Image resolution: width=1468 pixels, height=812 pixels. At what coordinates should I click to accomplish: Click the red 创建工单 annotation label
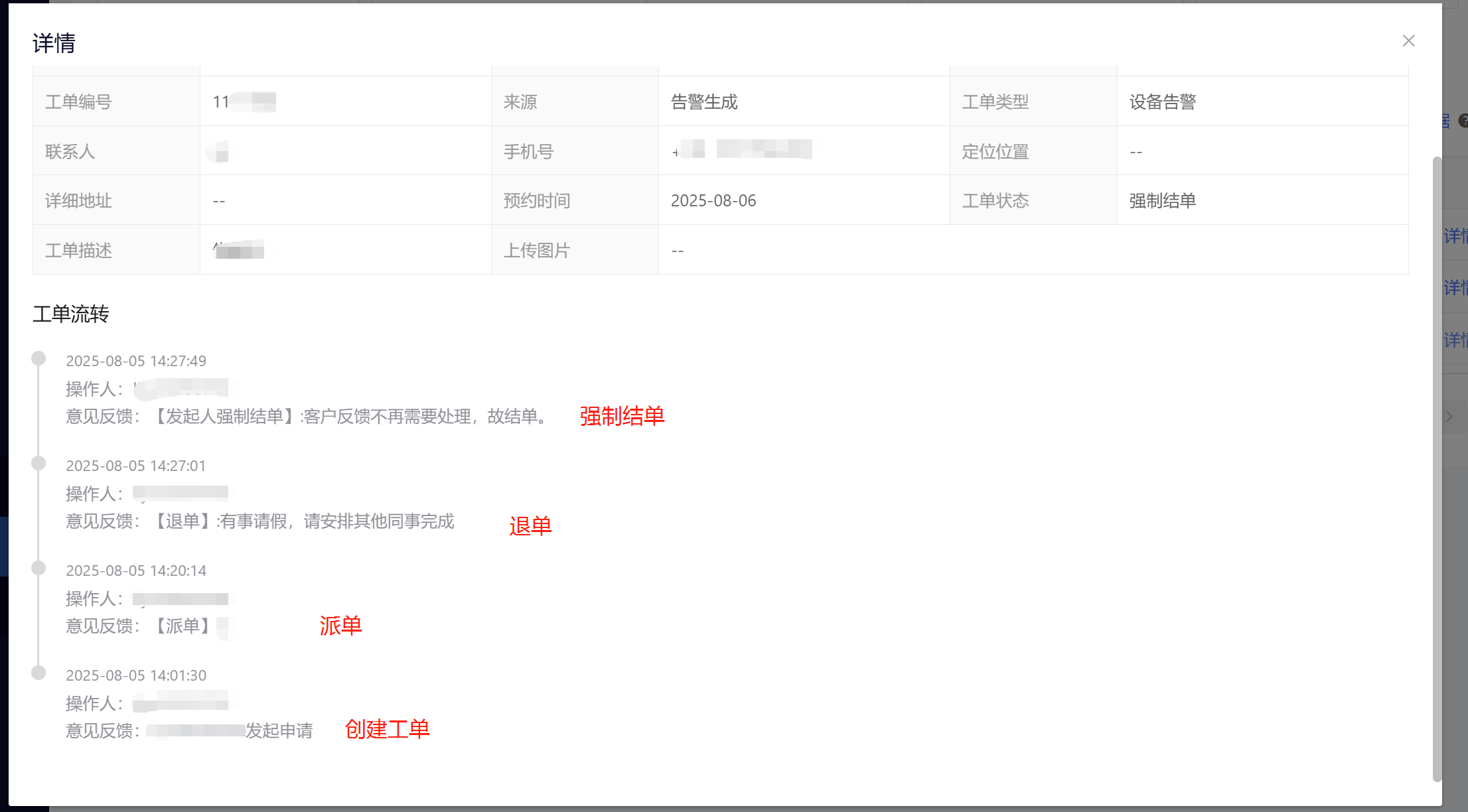click(x=387, y=729)
